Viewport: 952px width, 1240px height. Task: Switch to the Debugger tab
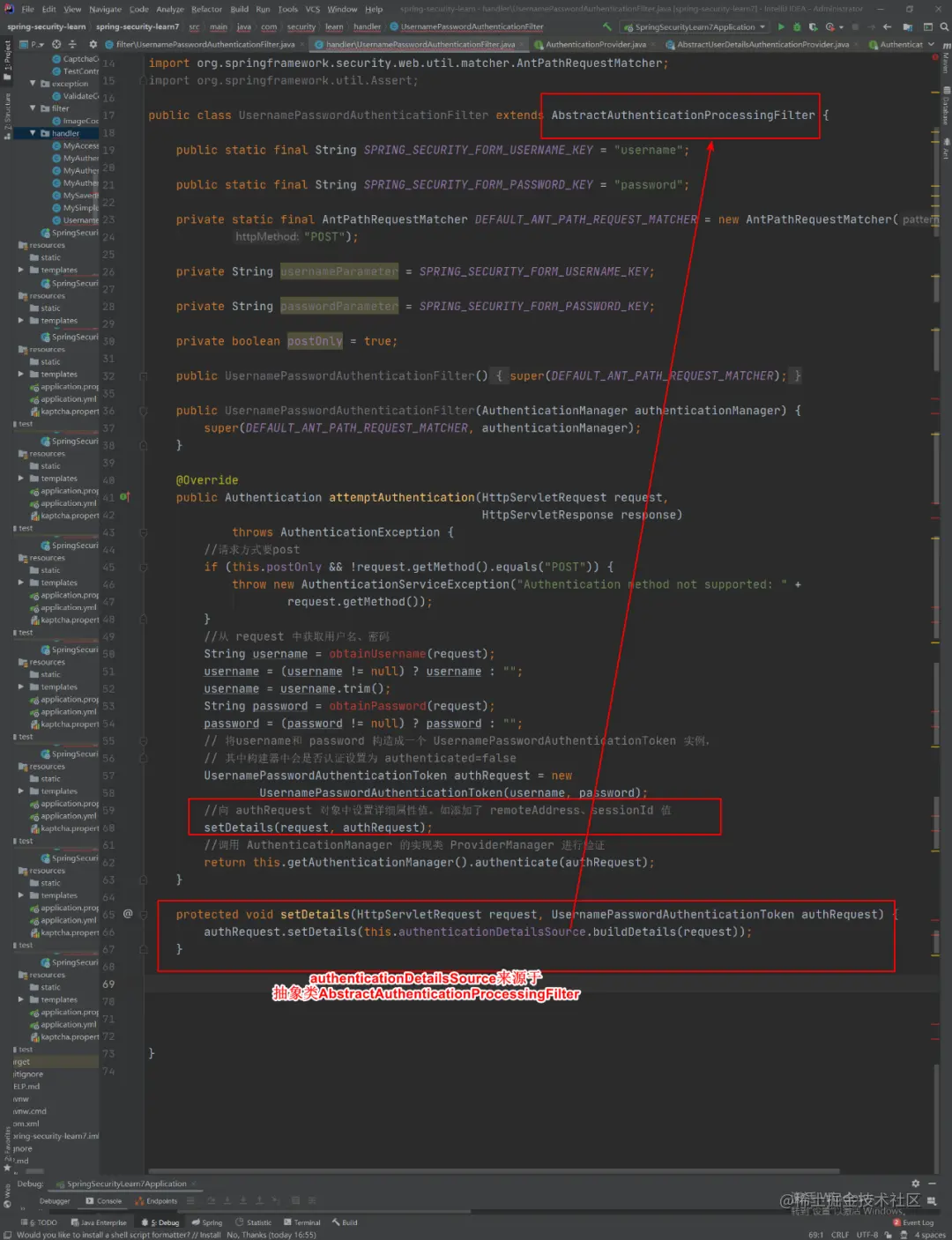[x=55, y=1201]
